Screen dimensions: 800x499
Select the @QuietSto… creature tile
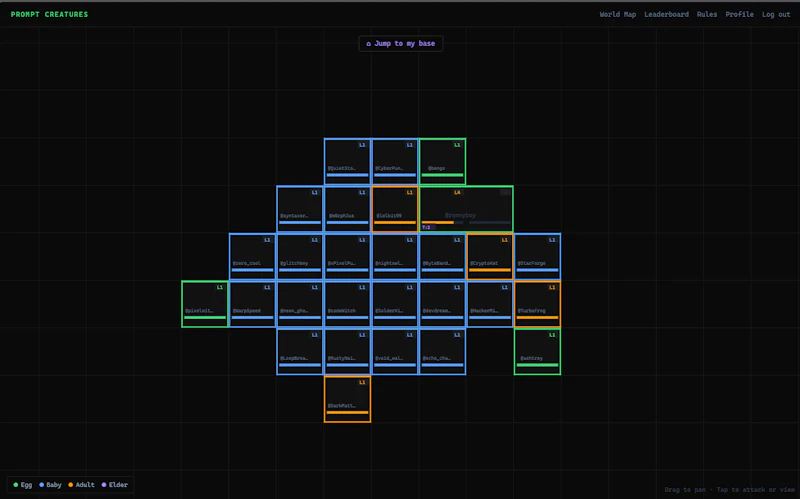347,161
